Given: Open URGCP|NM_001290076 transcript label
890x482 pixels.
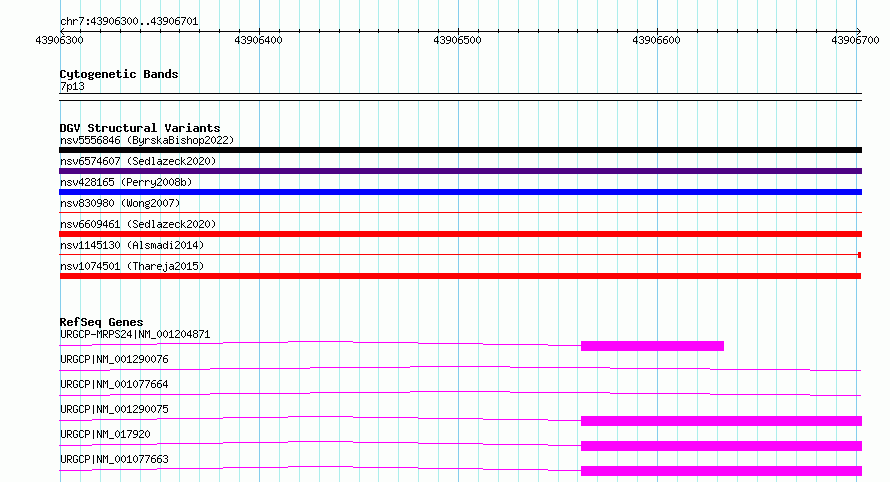Looking at the screenshot, I should (x=114, y=359).
